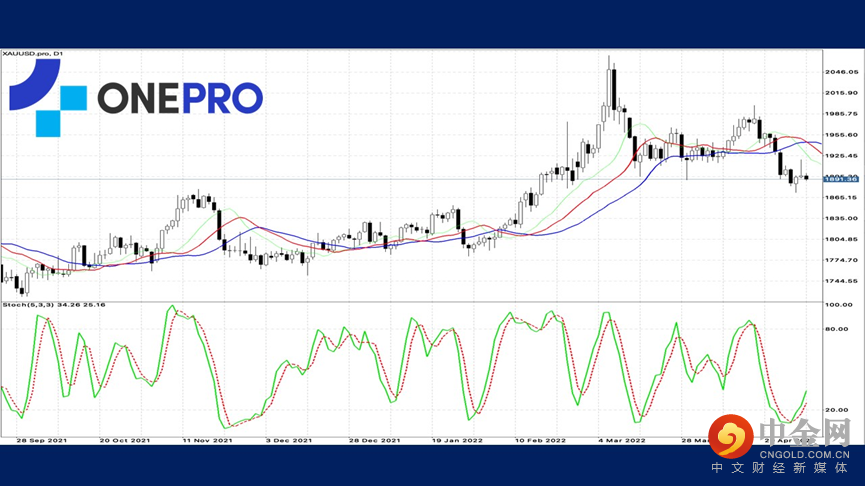865x486 pixels.
Task: Click the CNGOLD round logo icon
Action: pyautogui.click(x=731, y=437)
